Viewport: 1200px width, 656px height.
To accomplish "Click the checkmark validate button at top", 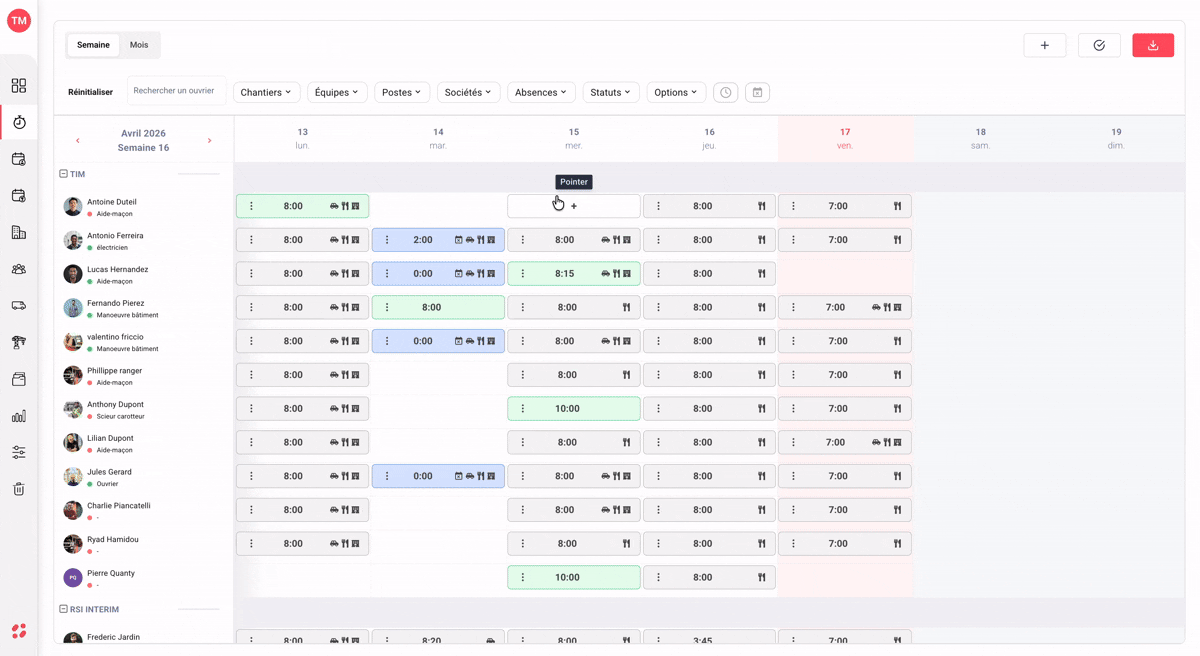I will [1099, 45].
